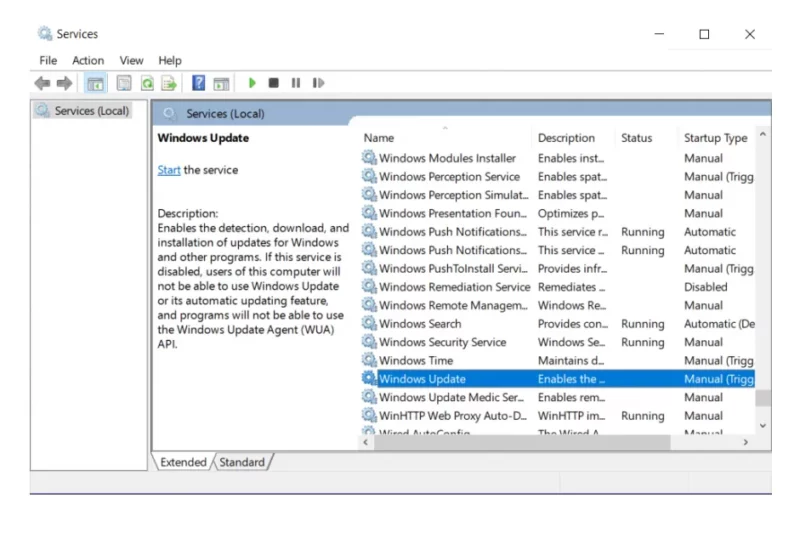800x538 pixels.
Task: Click green Start Service play icon
Action: tap(252, 82)
